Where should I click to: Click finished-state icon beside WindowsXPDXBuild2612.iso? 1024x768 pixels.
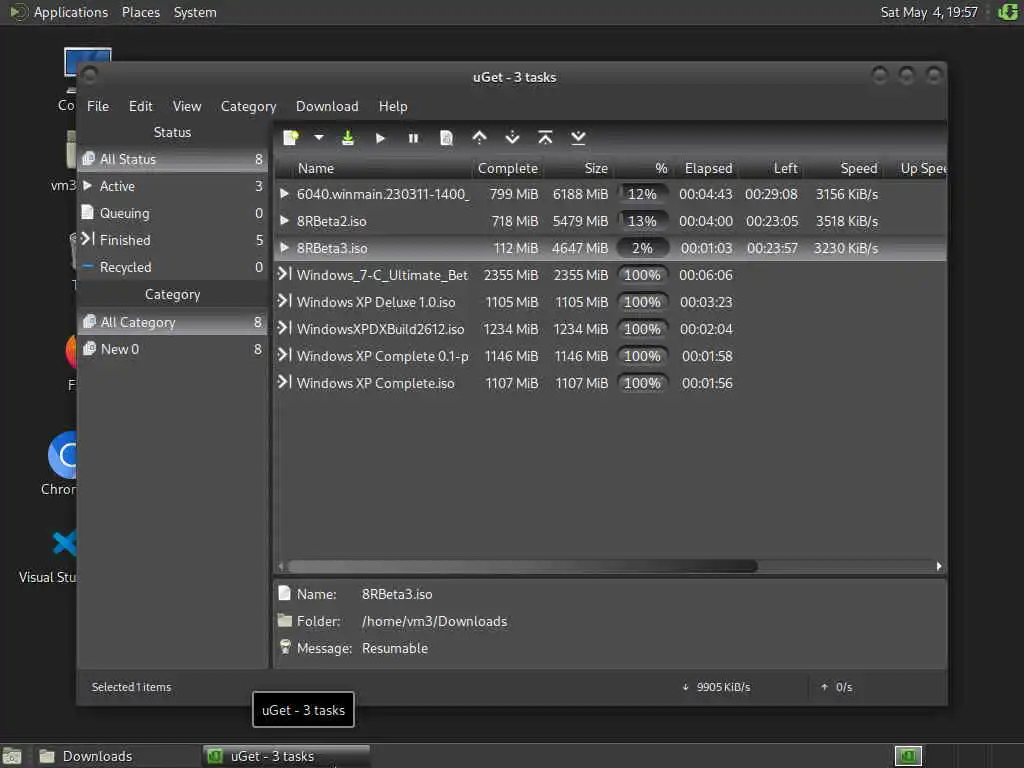(x=284, y=328)
